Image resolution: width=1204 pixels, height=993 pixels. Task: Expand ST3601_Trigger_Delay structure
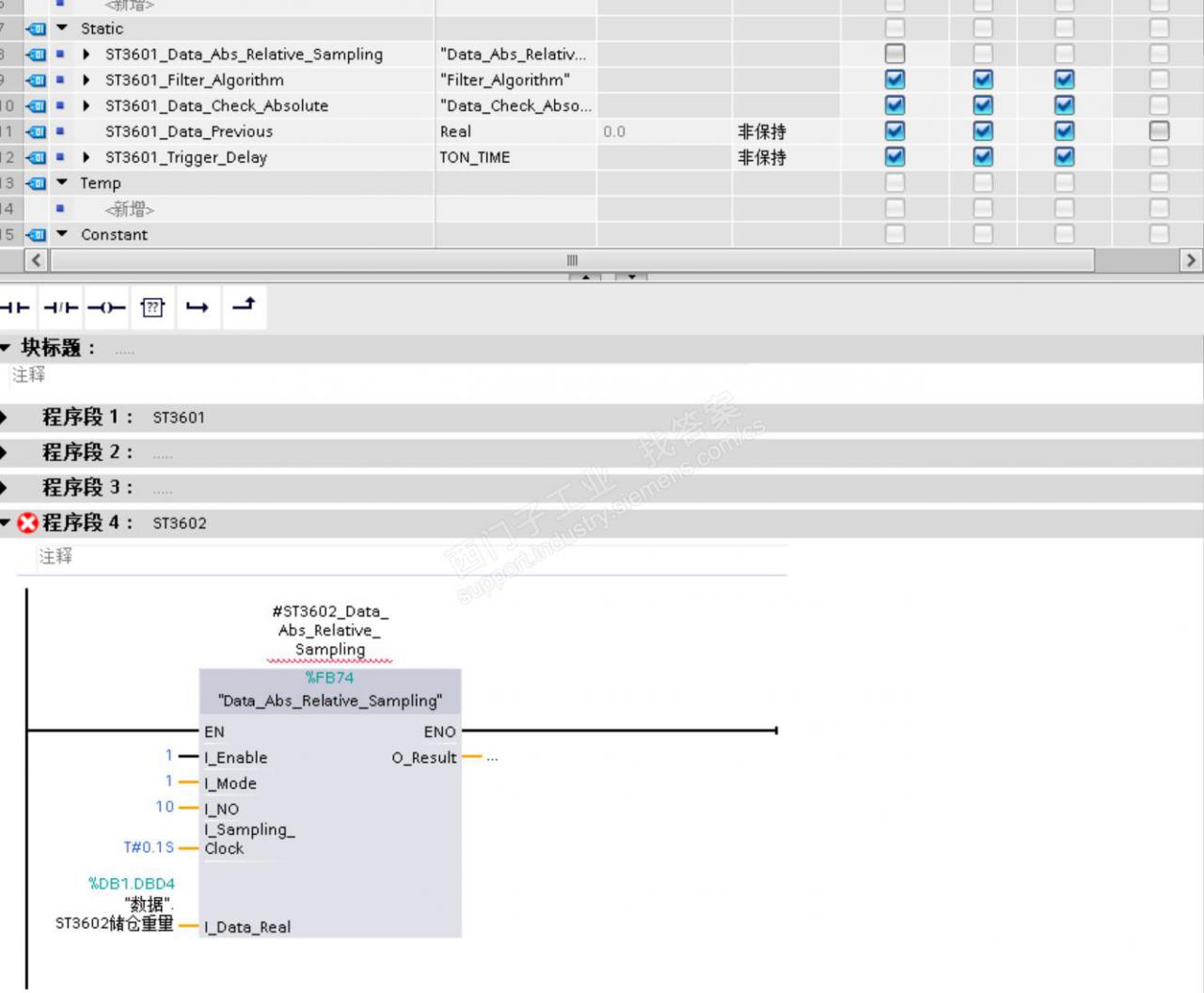click(87, 158)
